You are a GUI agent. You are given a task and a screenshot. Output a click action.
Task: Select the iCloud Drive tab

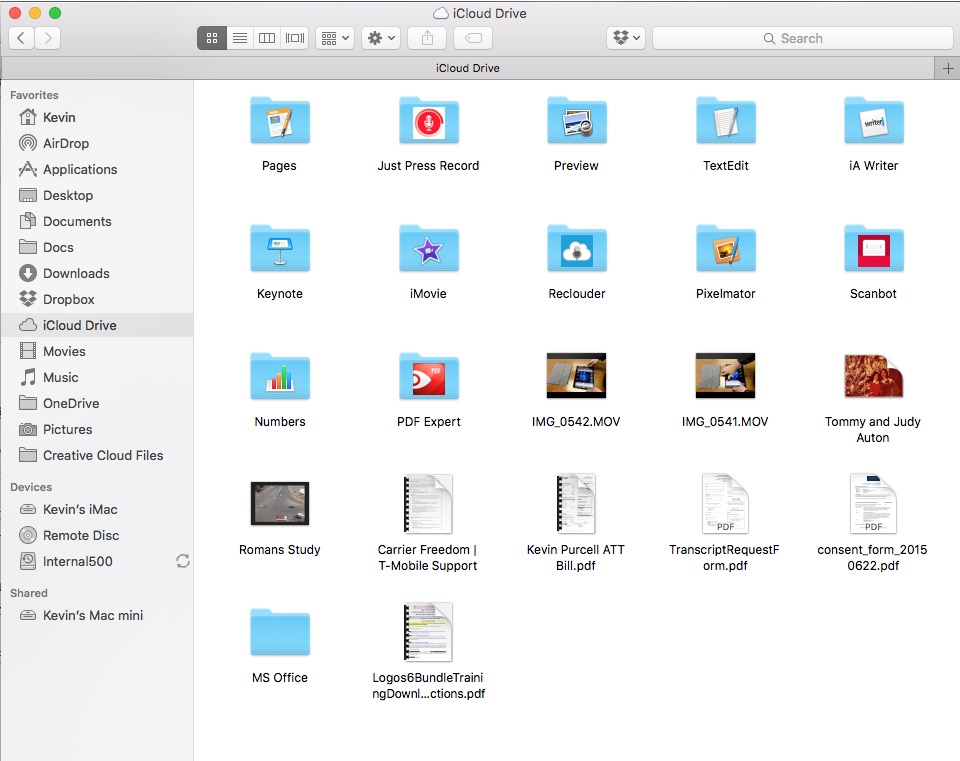click(x=468, y=67)
